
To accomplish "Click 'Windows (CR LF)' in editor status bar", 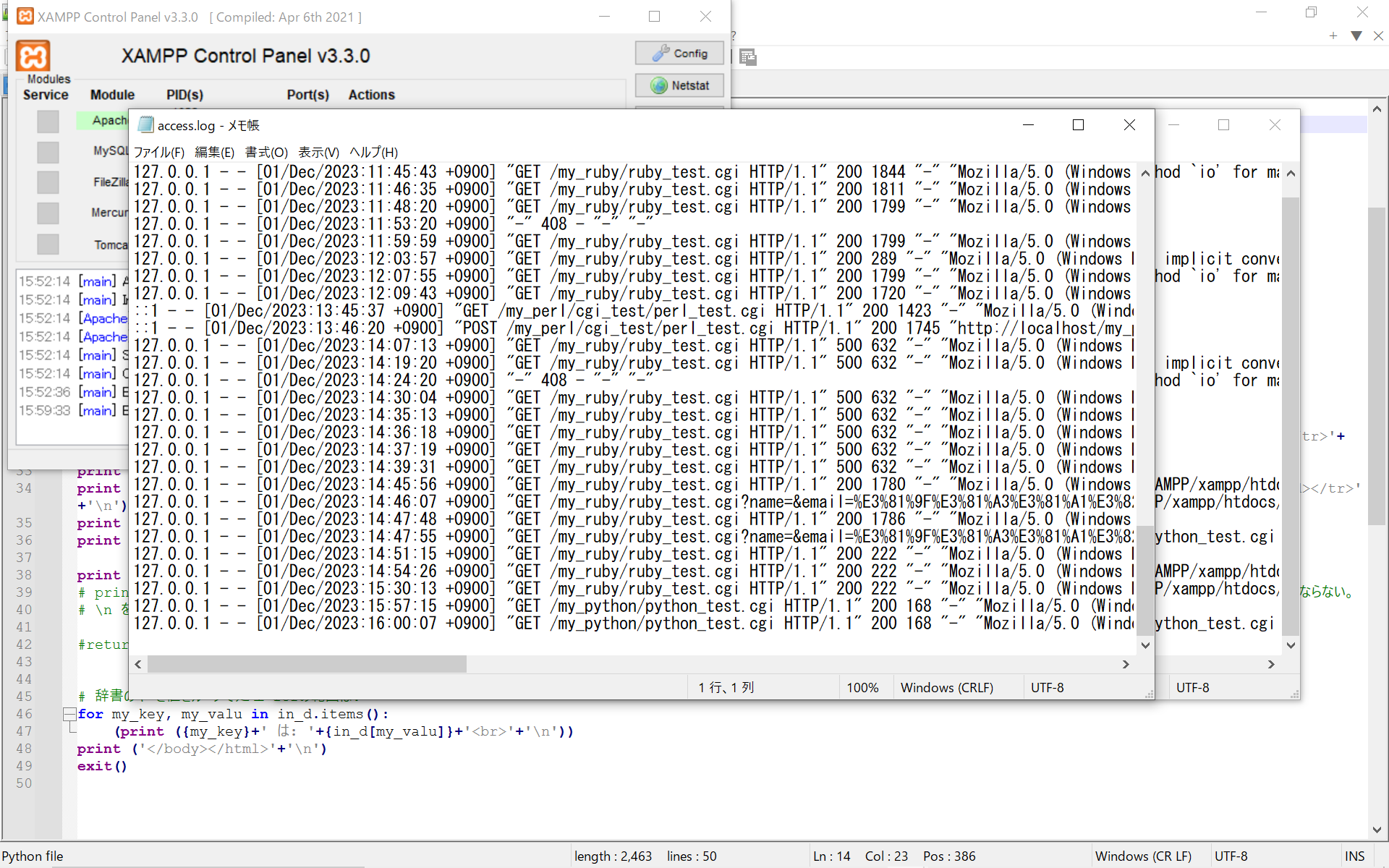I will [x=1143, y=856].
